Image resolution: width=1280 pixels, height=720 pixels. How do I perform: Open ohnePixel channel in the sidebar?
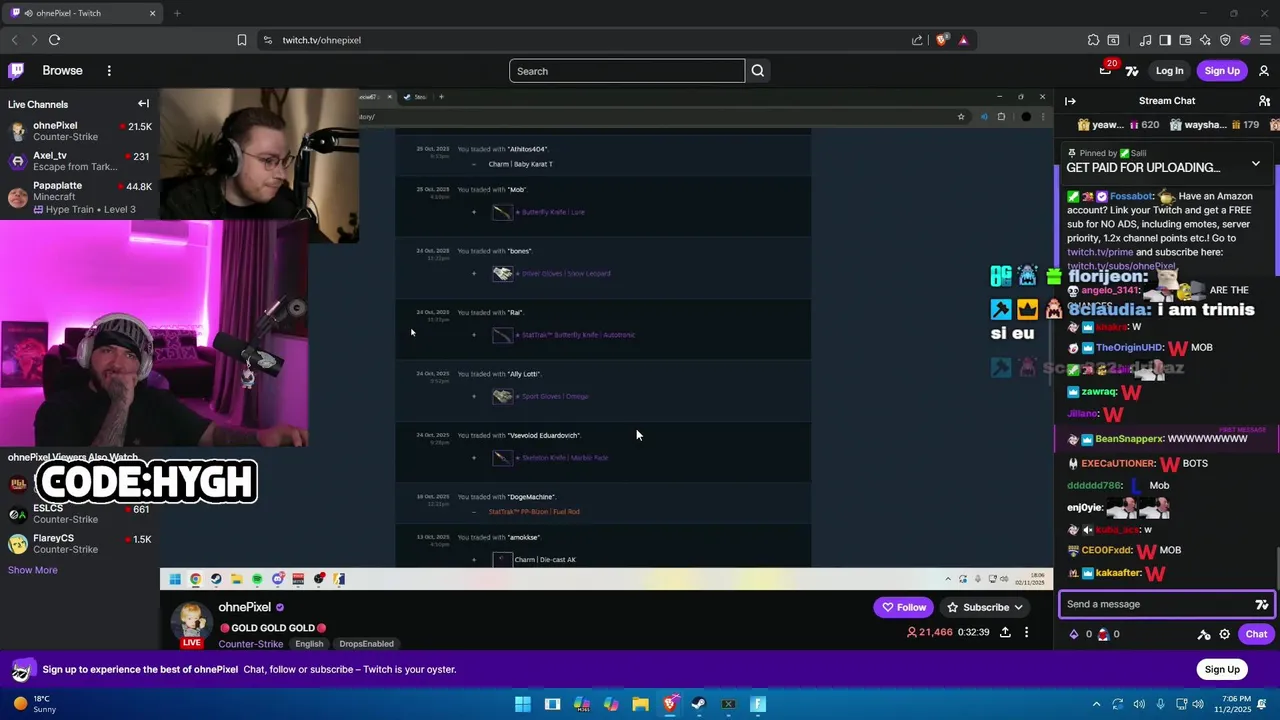coord(80,132)
